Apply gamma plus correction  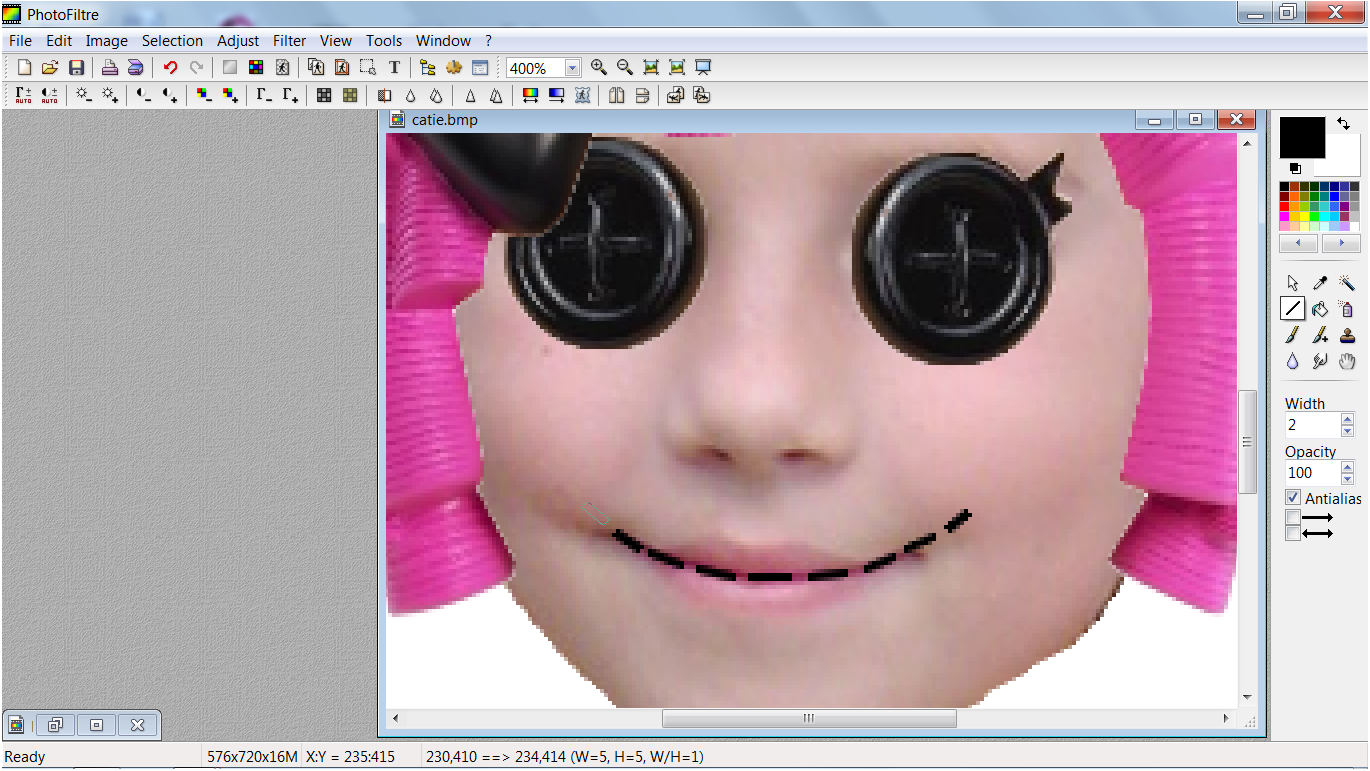coord(290,95)
